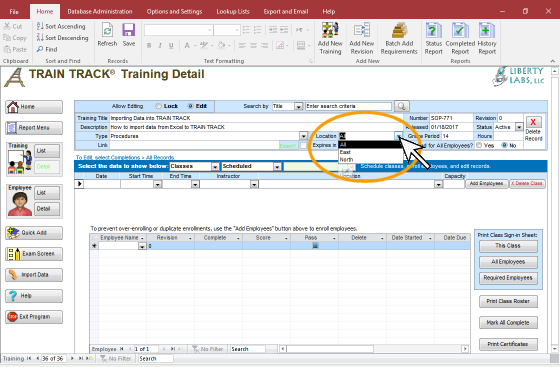
Task: Click the search magnifier button
Action: tap(401, 106)
